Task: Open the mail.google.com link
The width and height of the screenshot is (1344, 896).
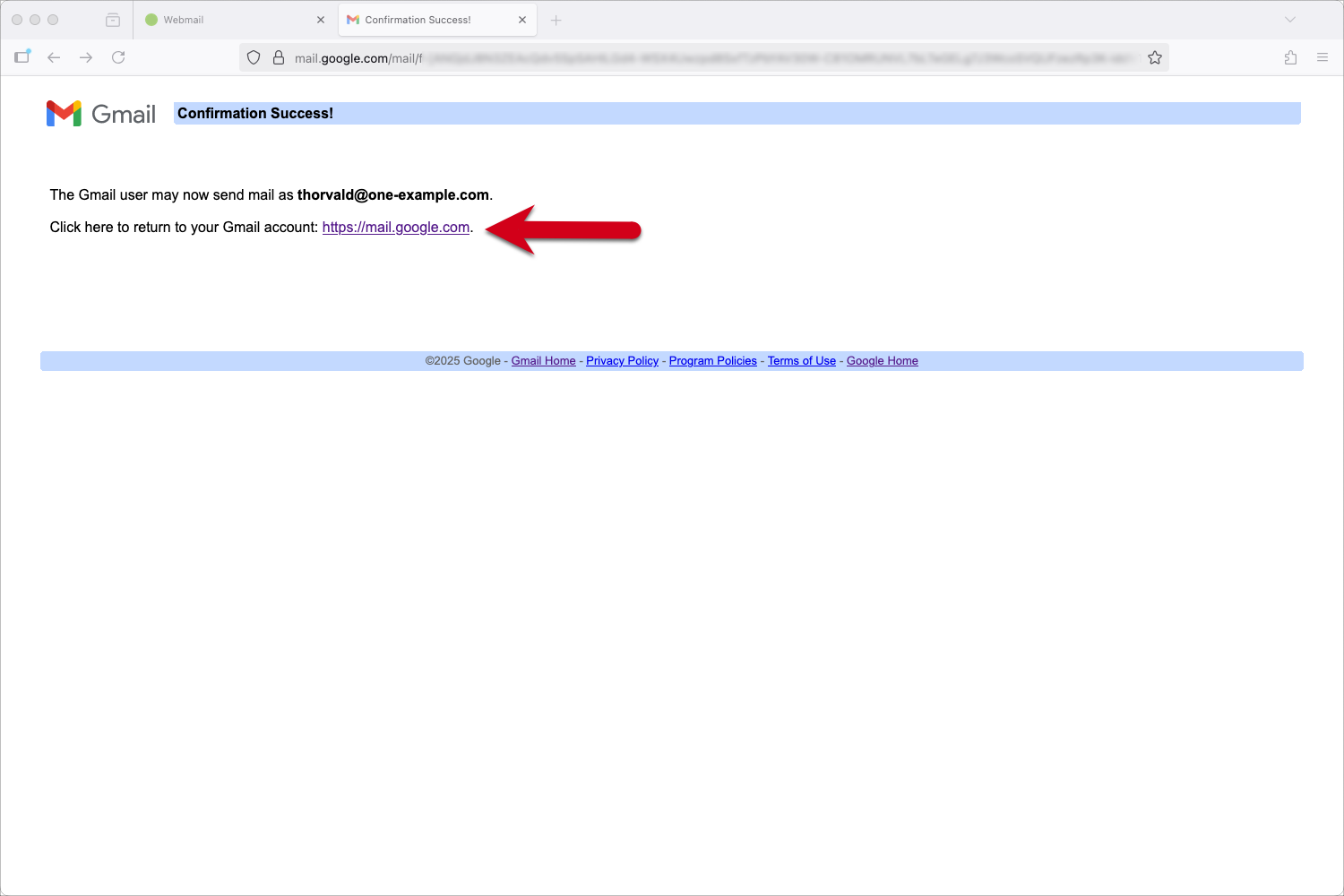Action: [395, 227]
